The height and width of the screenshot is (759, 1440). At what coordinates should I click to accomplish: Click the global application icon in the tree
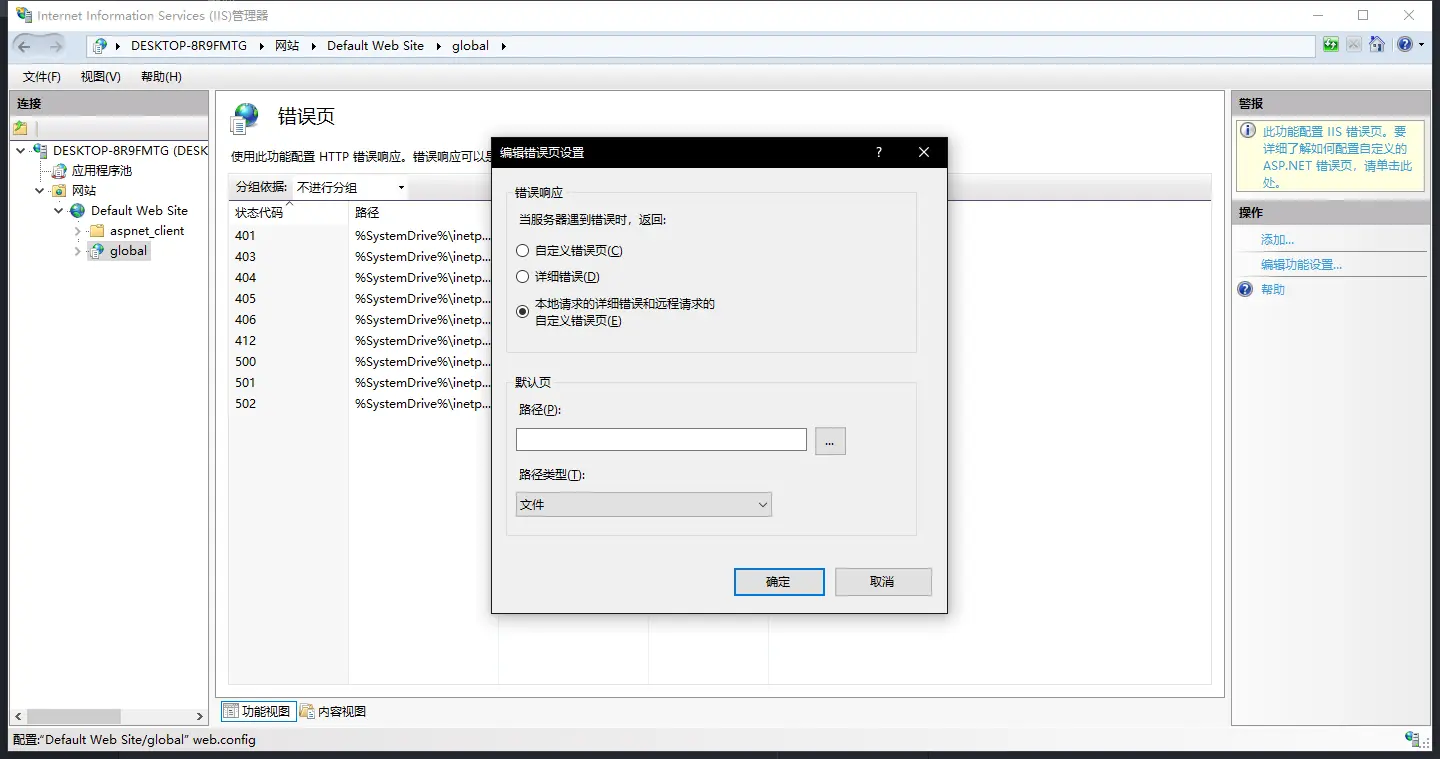coord(97,251)
